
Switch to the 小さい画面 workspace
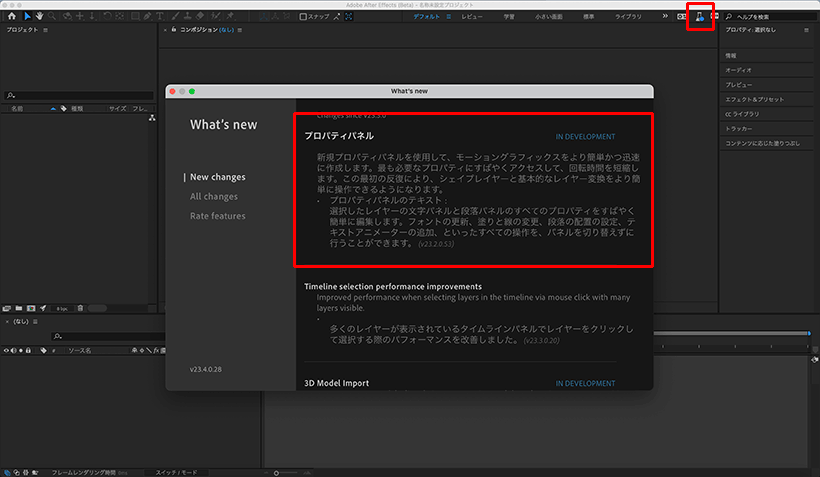tap(549, 17)
